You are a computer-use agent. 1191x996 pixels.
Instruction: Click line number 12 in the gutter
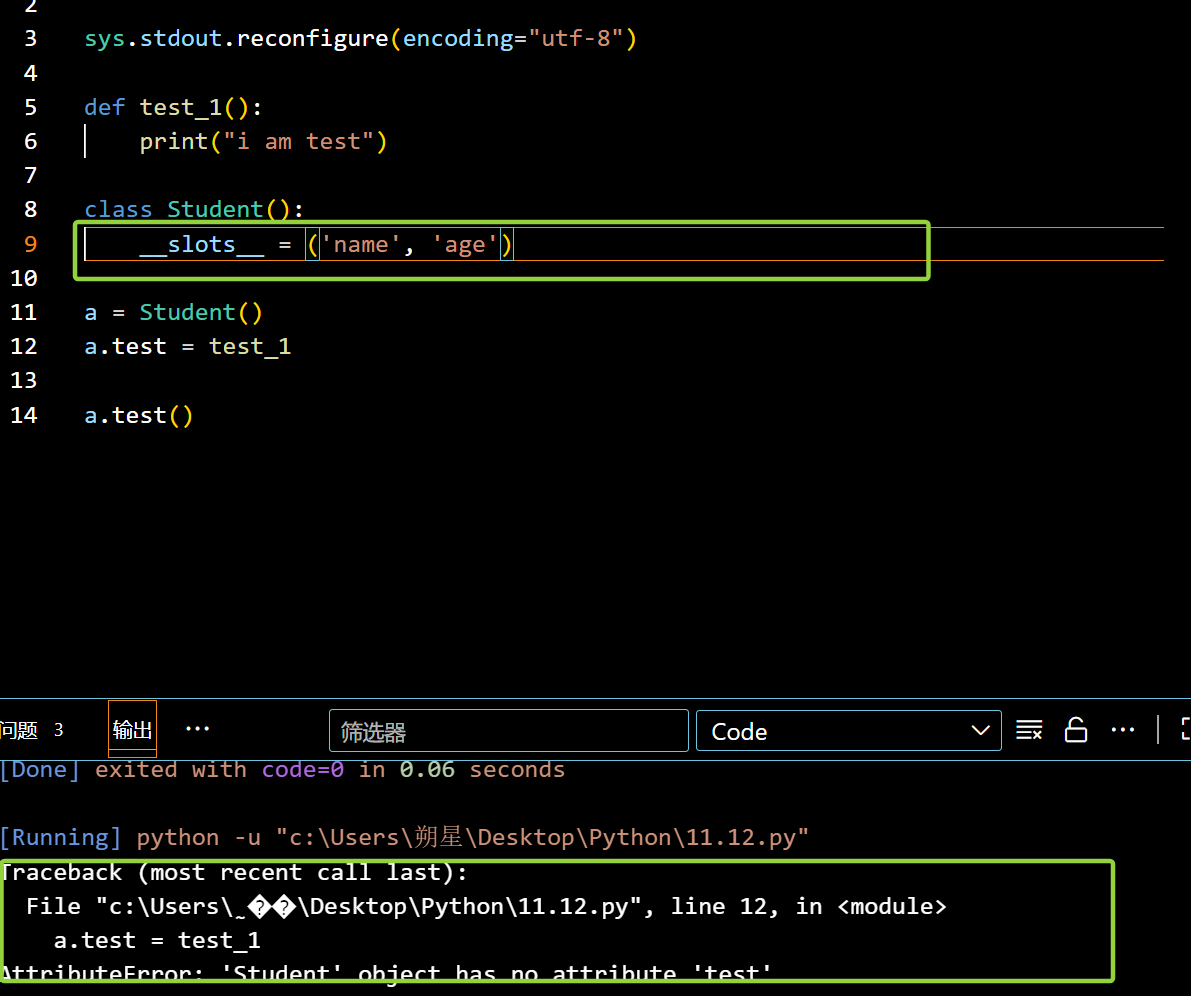coord(24,346)
